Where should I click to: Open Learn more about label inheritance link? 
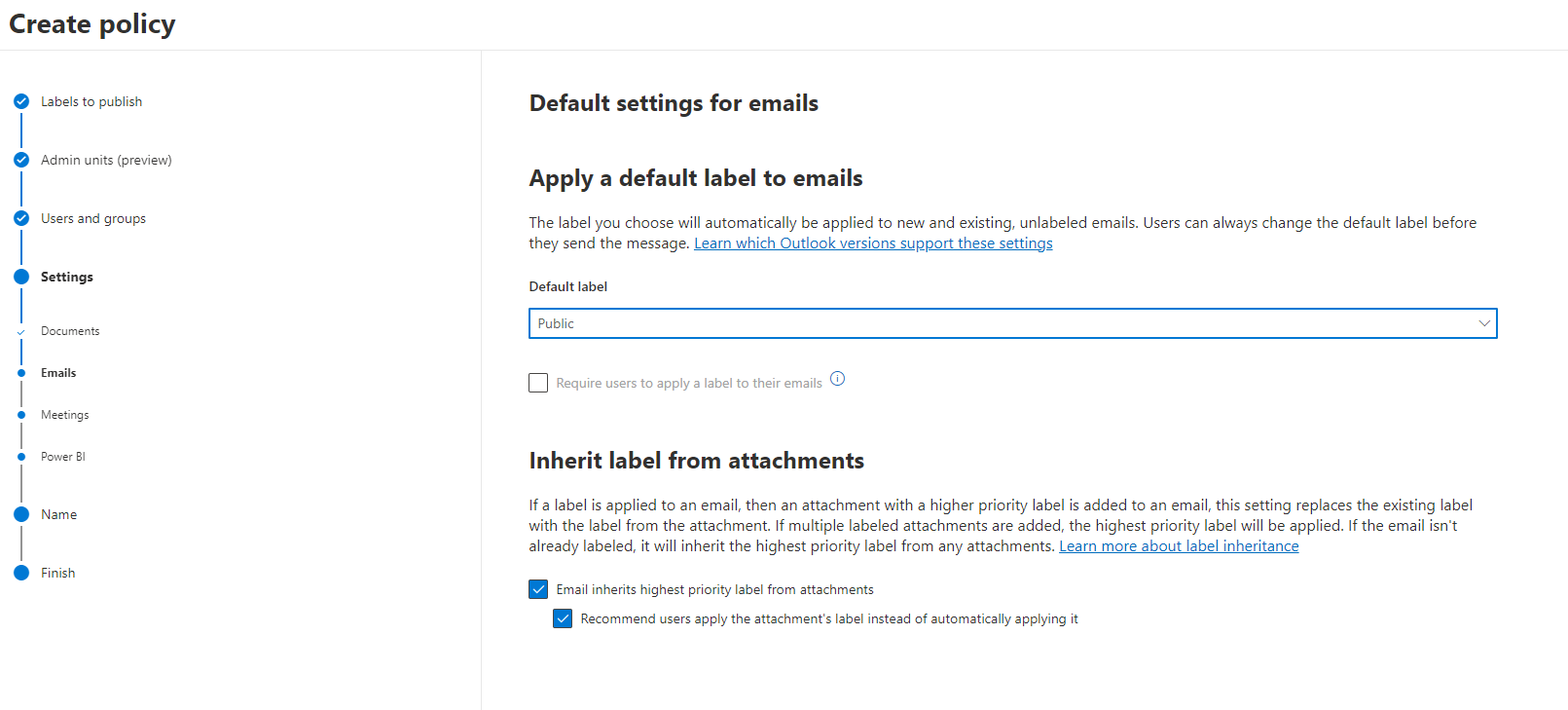[1179, 546]
